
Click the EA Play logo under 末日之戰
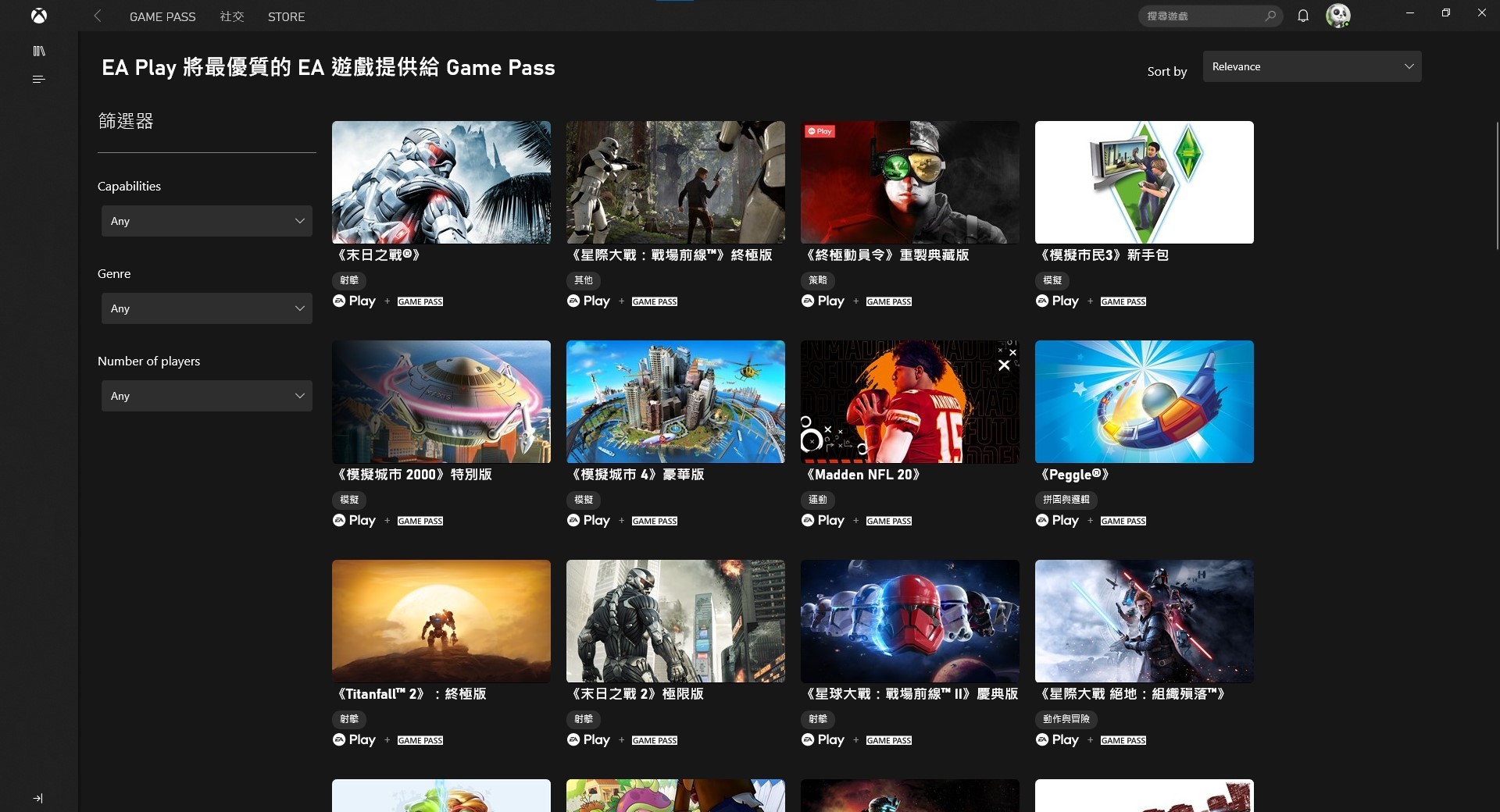coord(355,301)
